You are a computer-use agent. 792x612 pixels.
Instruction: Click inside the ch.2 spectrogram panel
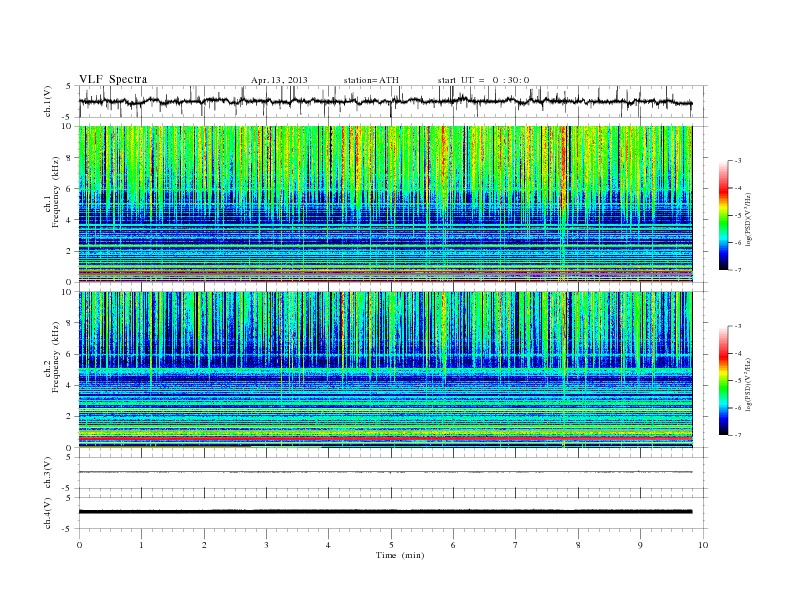point(385,370)
